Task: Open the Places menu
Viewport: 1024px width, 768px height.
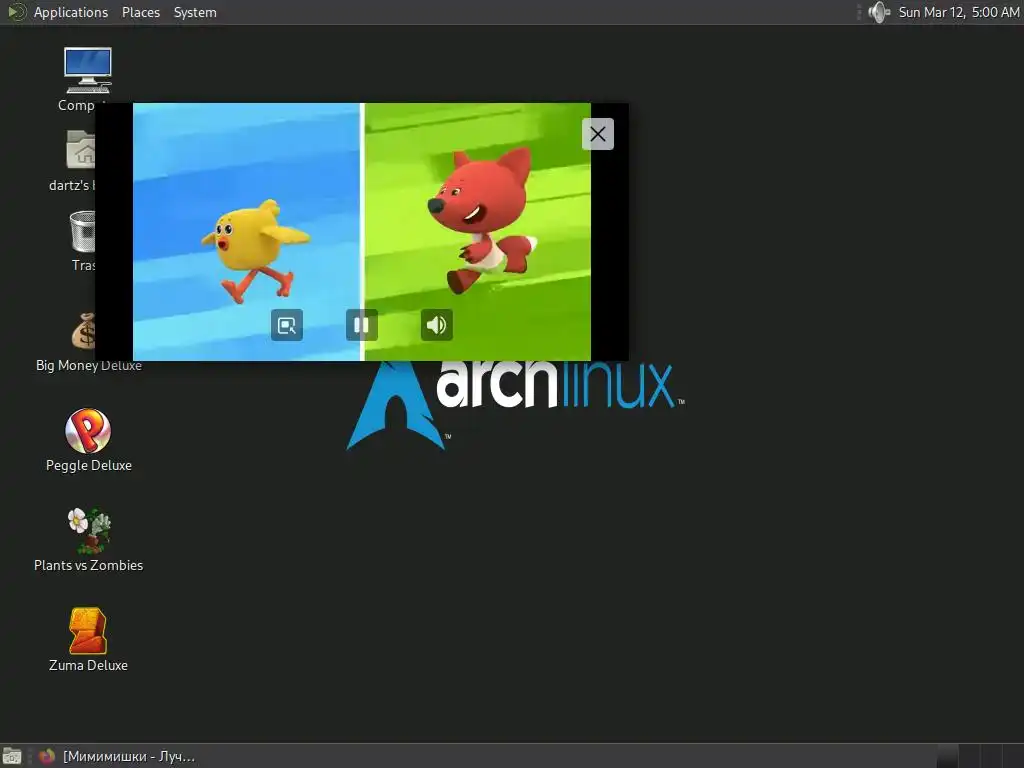Action: (141, 12)
